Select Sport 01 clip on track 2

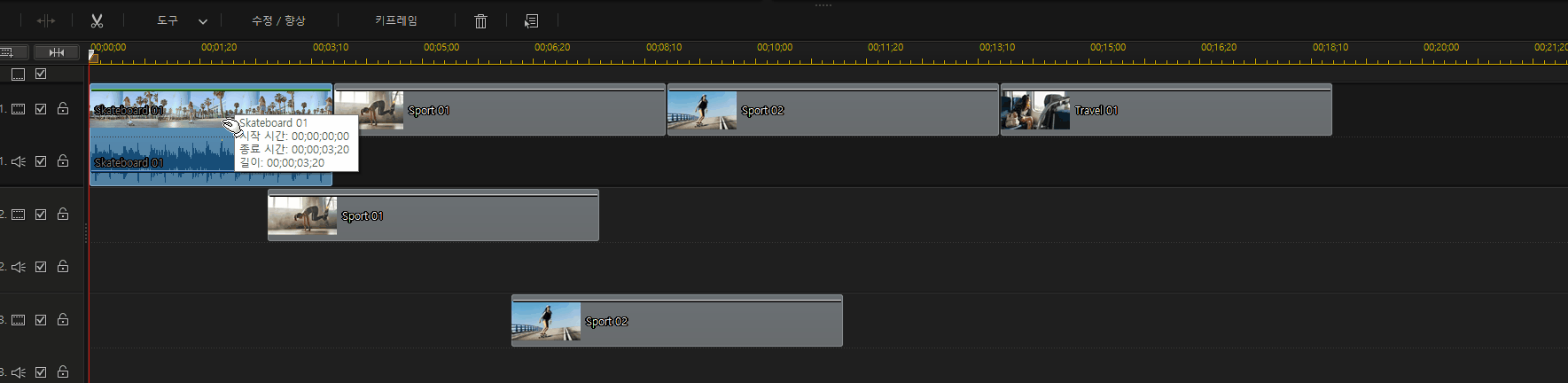point(461,216)
